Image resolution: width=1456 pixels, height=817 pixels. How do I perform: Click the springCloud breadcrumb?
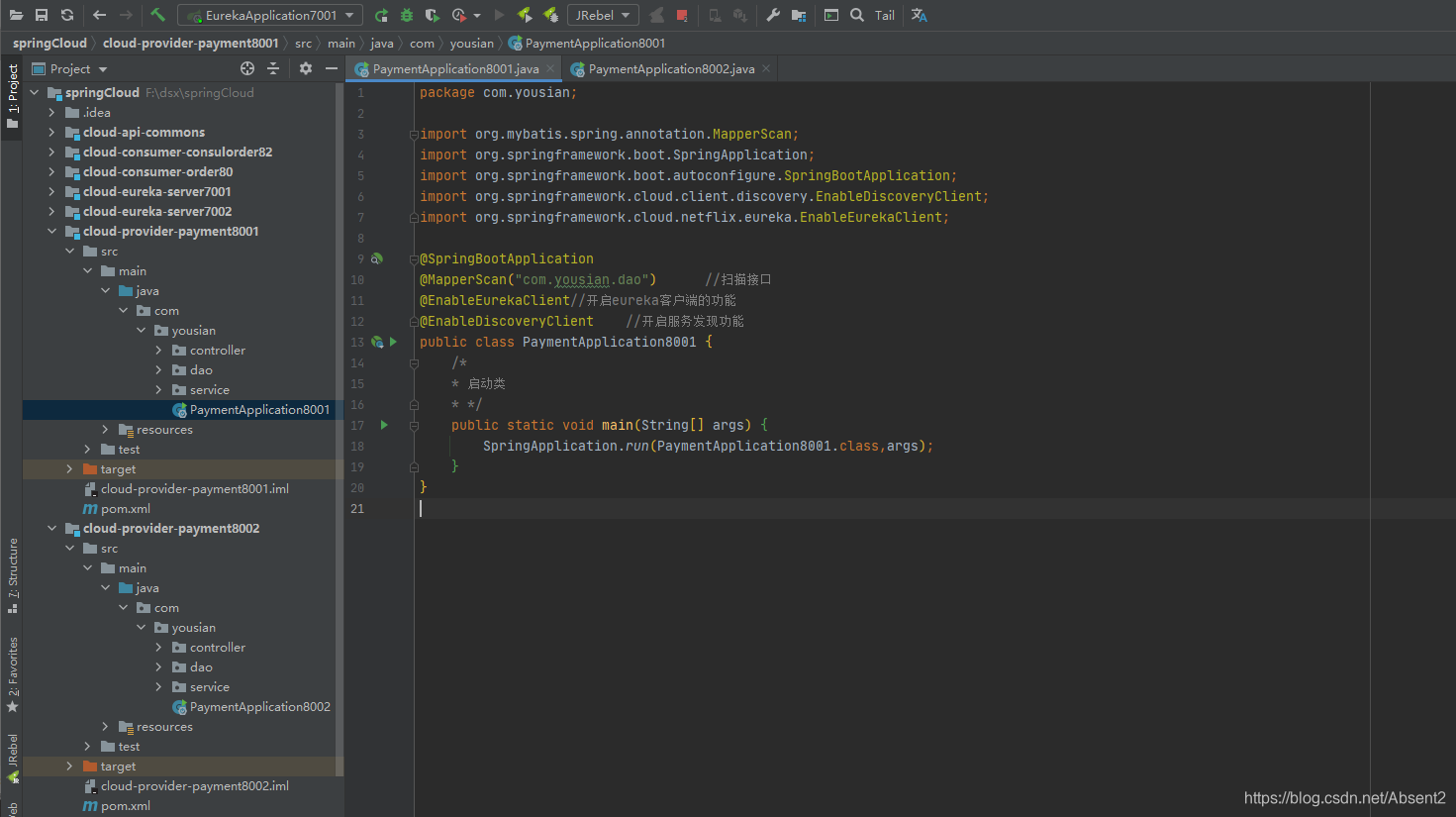pos(49,43)
